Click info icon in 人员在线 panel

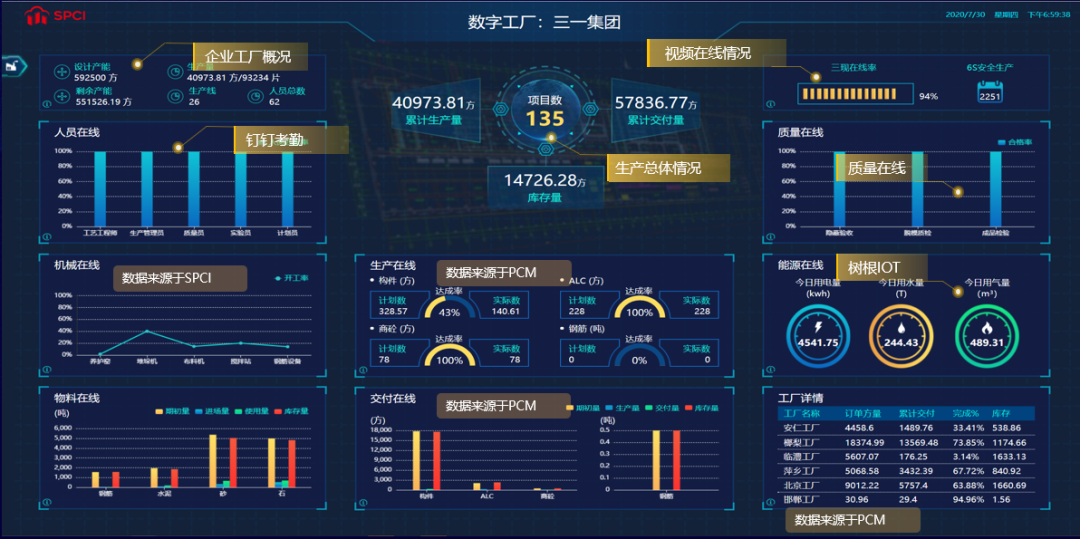(48, 237)
